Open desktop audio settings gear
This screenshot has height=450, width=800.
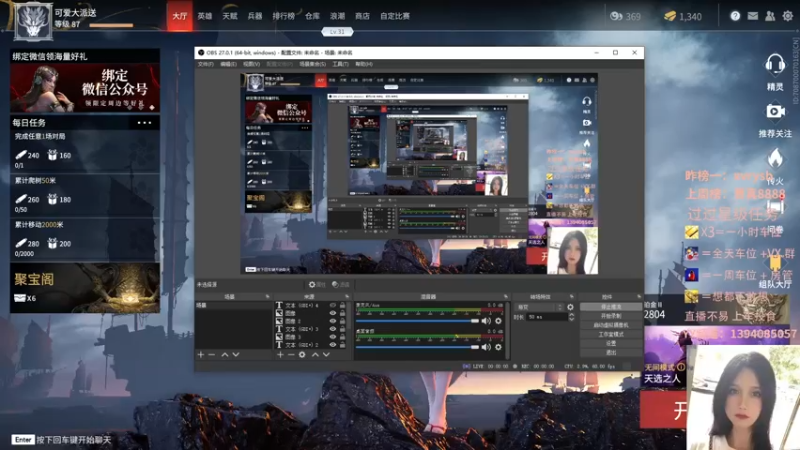point(498,347)
